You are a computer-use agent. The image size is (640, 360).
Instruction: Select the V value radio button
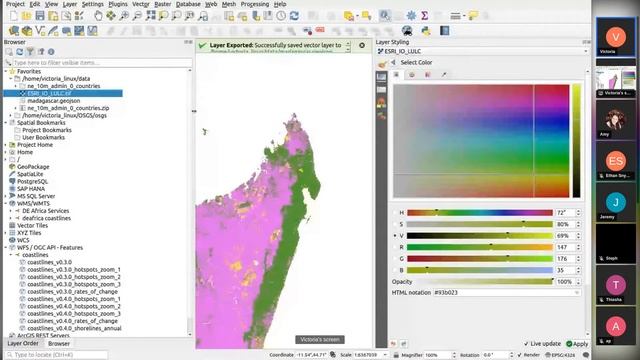pos(395,236)
